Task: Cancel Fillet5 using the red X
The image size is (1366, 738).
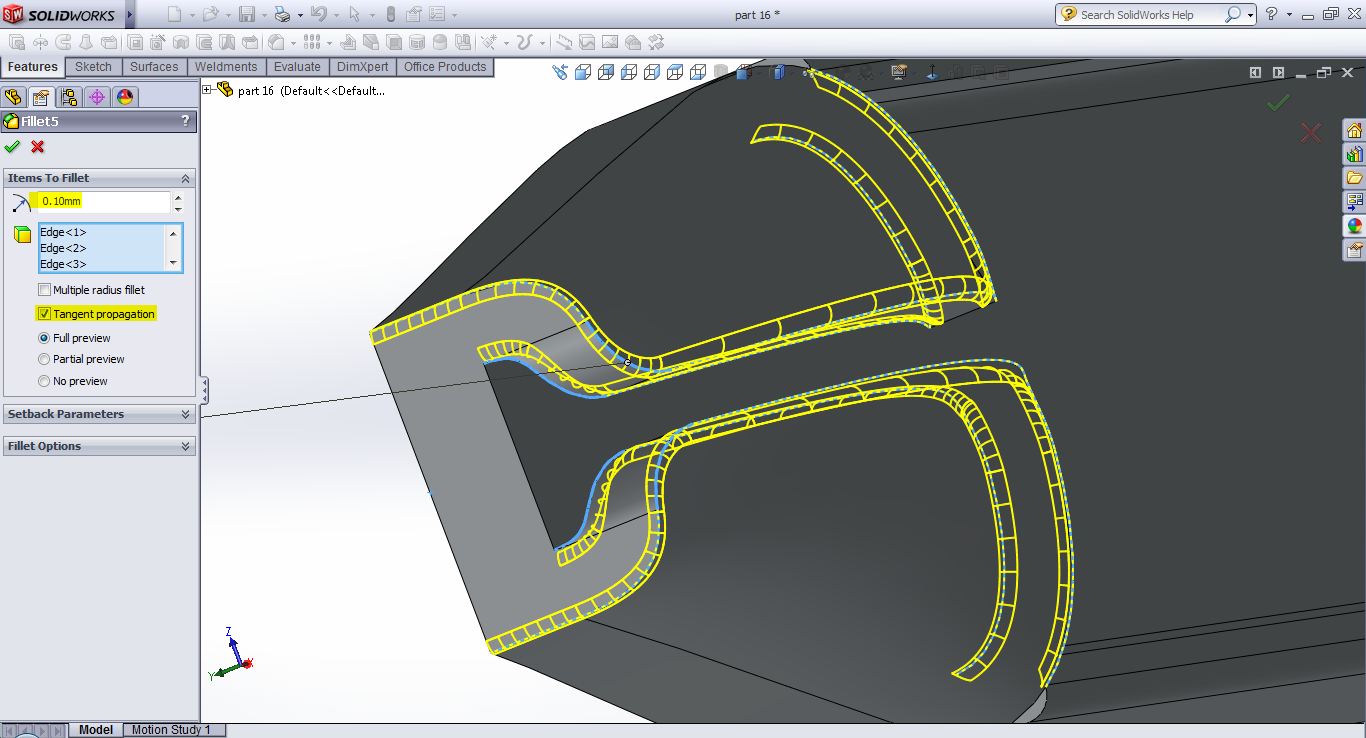Action: coord(38,147)
